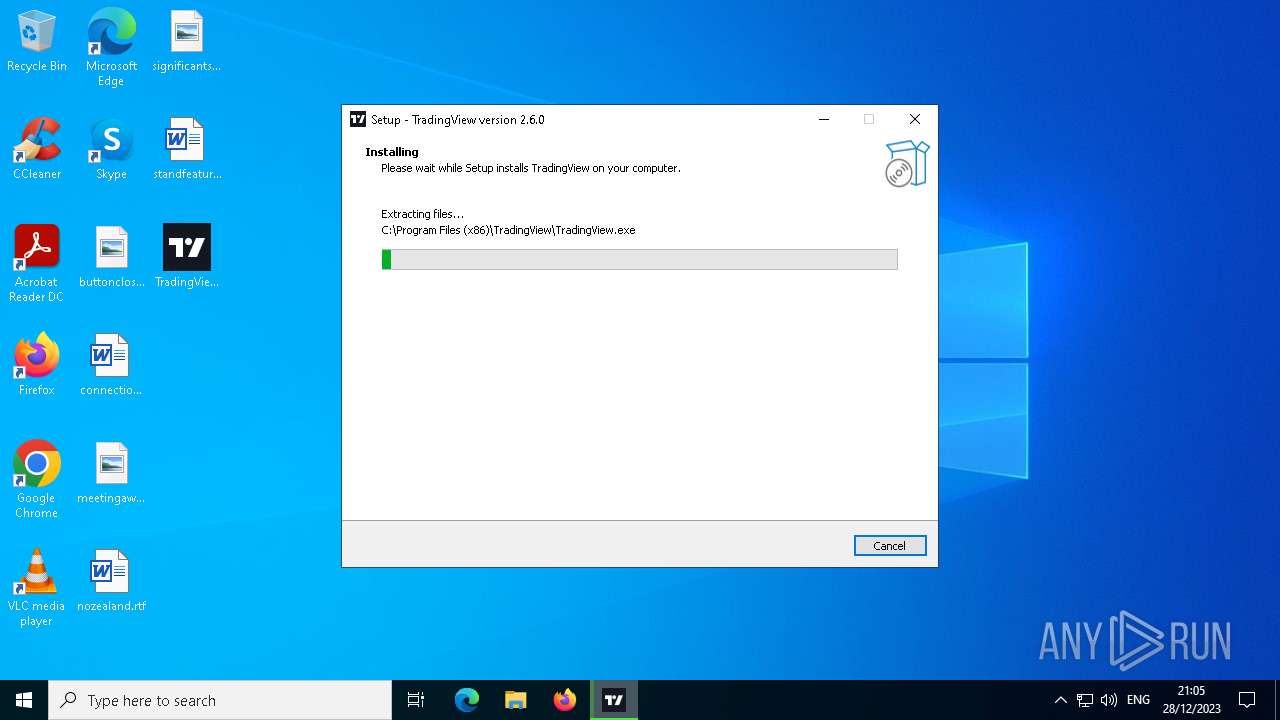Select the significants image file on desktop
1280x720 pixels.
(186, 42)
